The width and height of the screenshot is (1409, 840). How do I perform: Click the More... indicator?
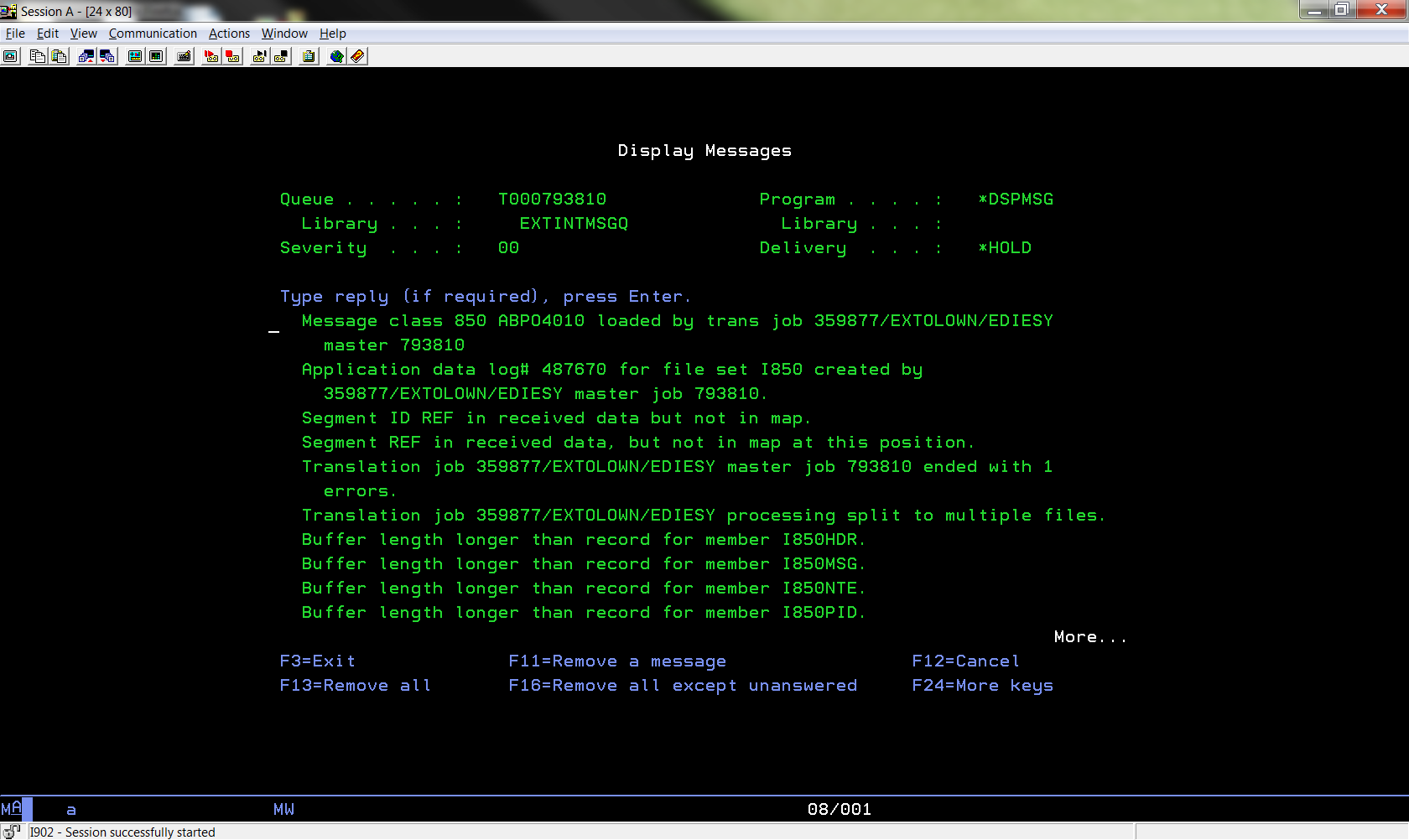[1090, 636]
